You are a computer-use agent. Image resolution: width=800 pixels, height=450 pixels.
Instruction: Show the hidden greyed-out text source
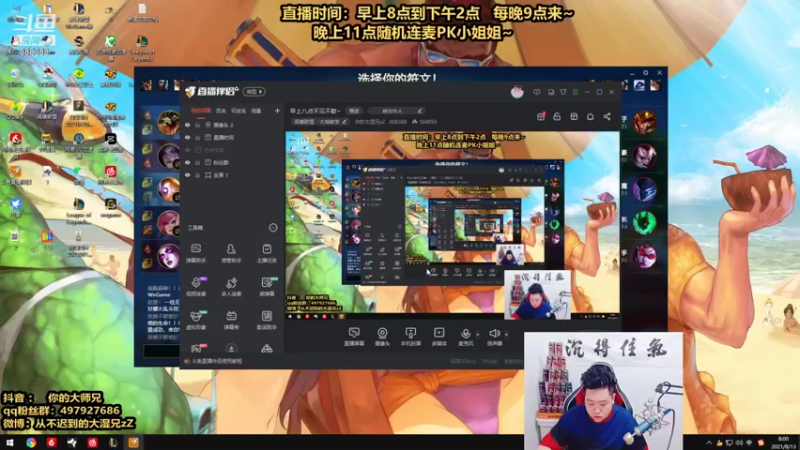pyautogui.click(x=188, y=150)
